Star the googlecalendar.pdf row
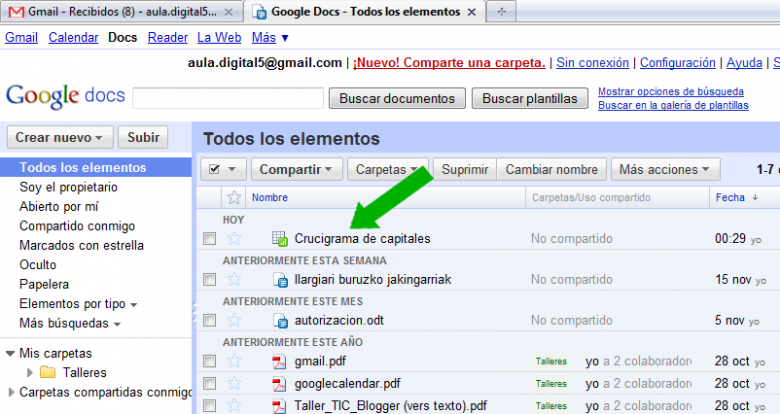The image size is (780, 414). click(234, 383)
